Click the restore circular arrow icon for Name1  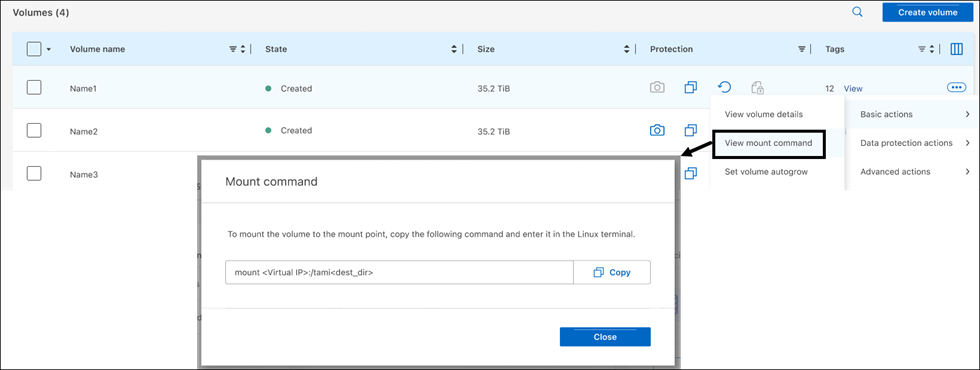[724, 87]
